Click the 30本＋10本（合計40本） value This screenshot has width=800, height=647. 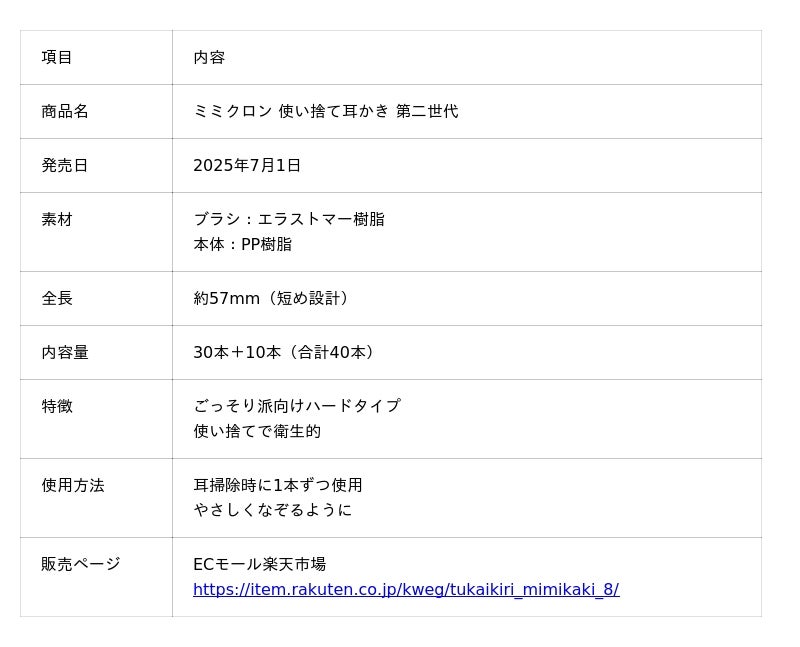[x=285, y=353]
